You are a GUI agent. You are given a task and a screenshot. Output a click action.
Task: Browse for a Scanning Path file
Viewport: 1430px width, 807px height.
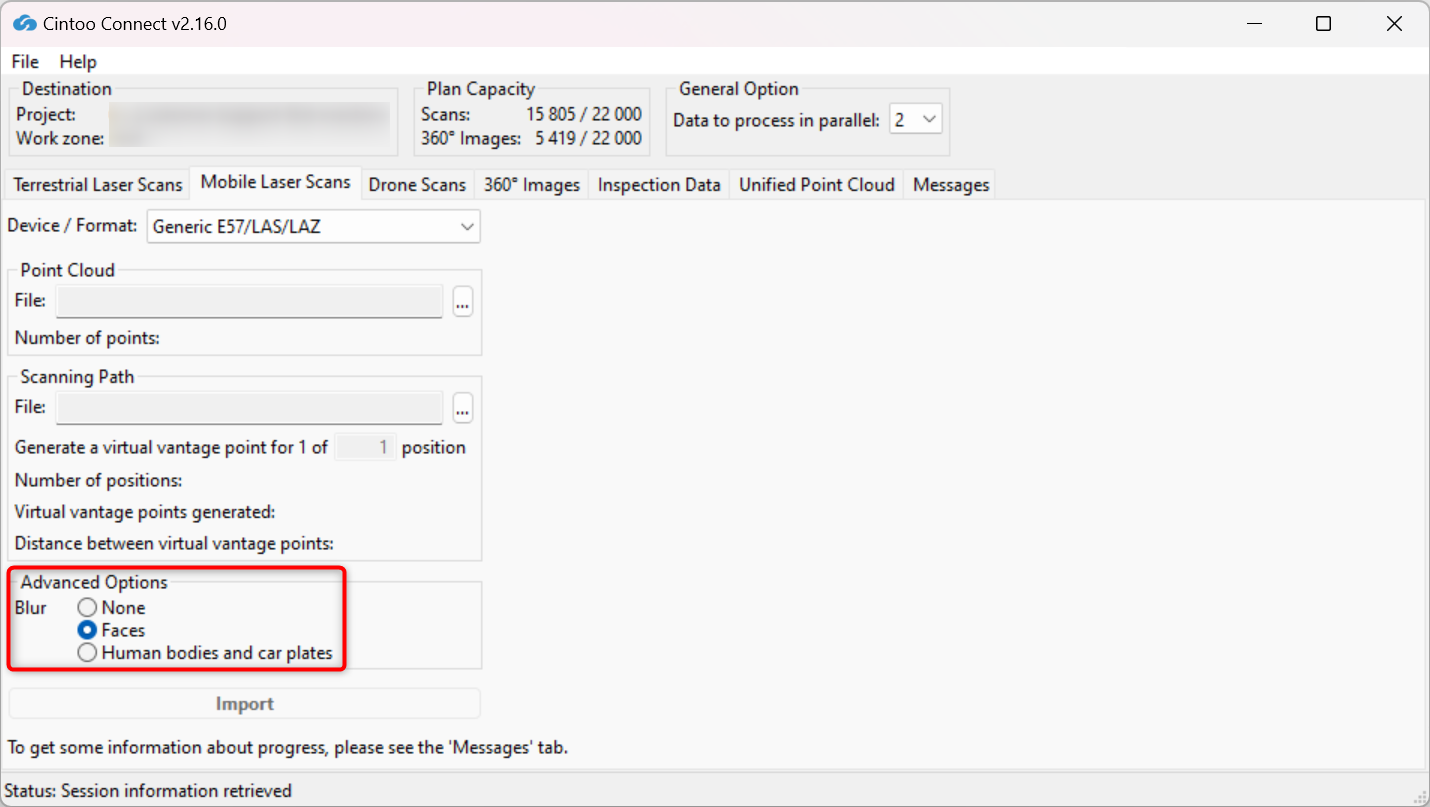(462, 408)
